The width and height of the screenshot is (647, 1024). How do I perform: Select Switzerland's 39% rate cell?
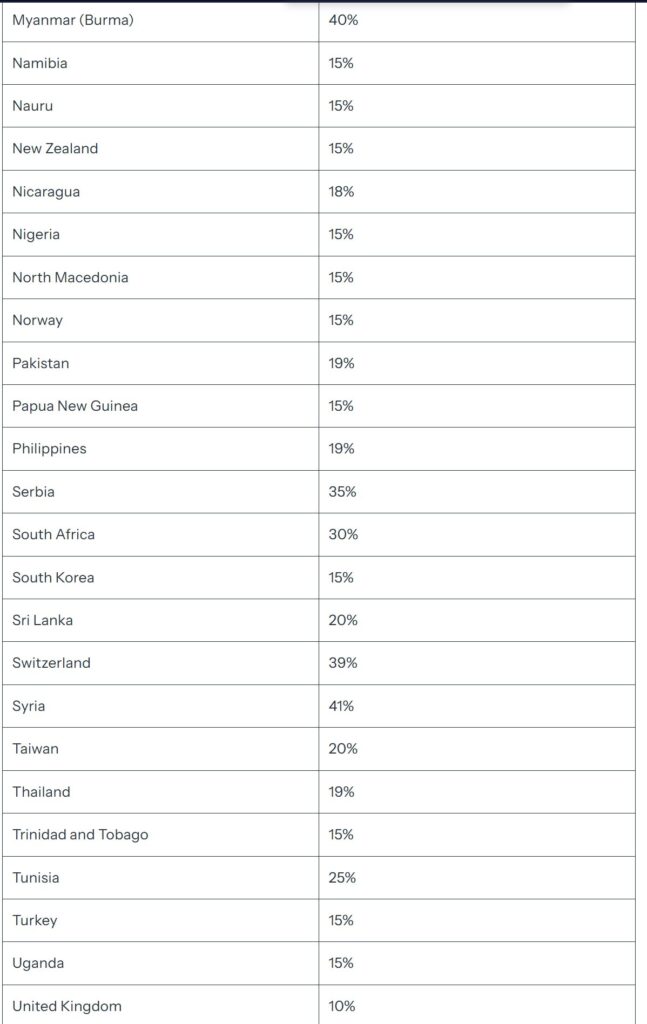[343, 663]
